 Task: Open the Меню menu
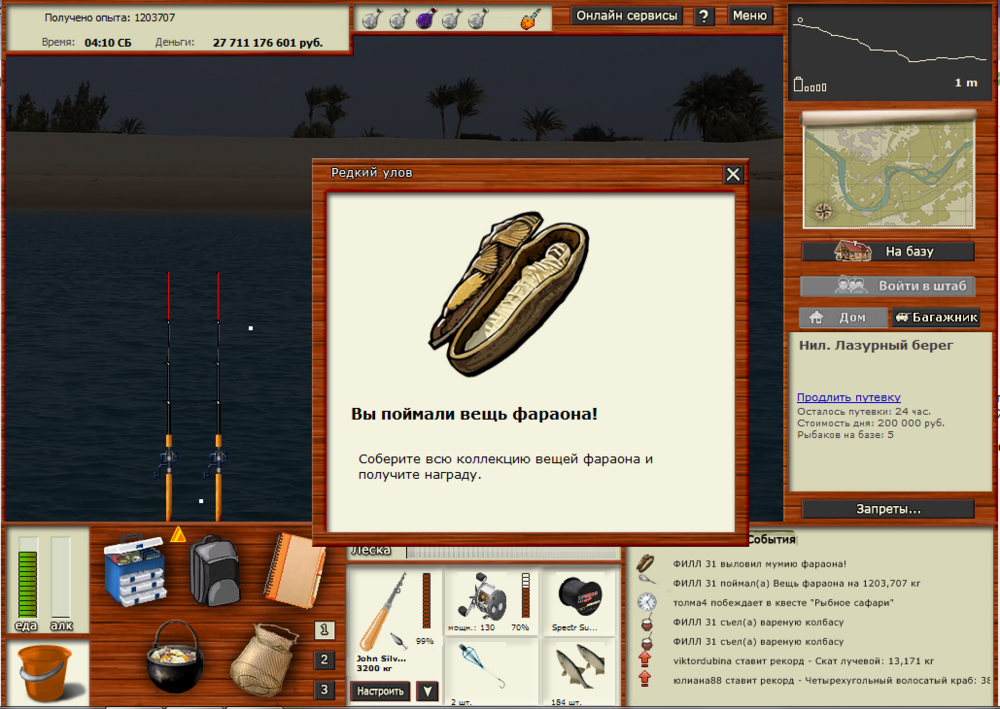pos(749,16)
